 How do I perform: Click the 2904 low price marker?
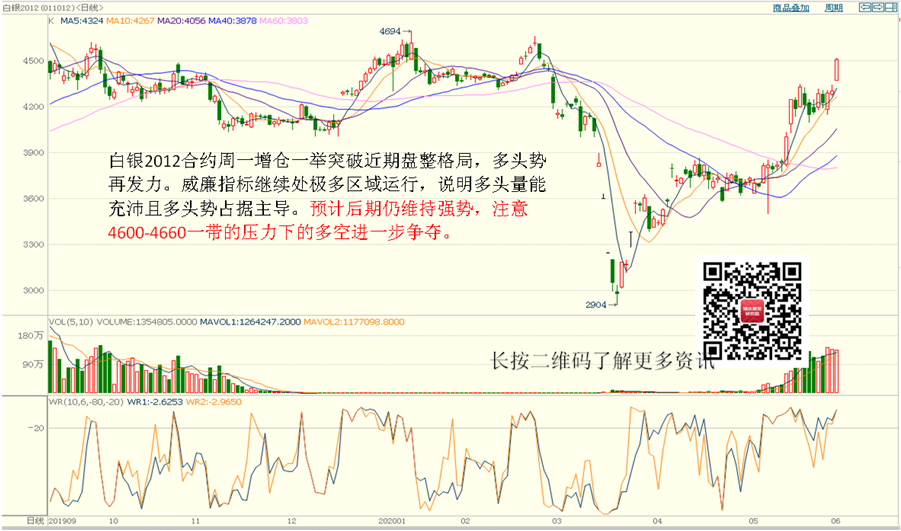[596, 305]
